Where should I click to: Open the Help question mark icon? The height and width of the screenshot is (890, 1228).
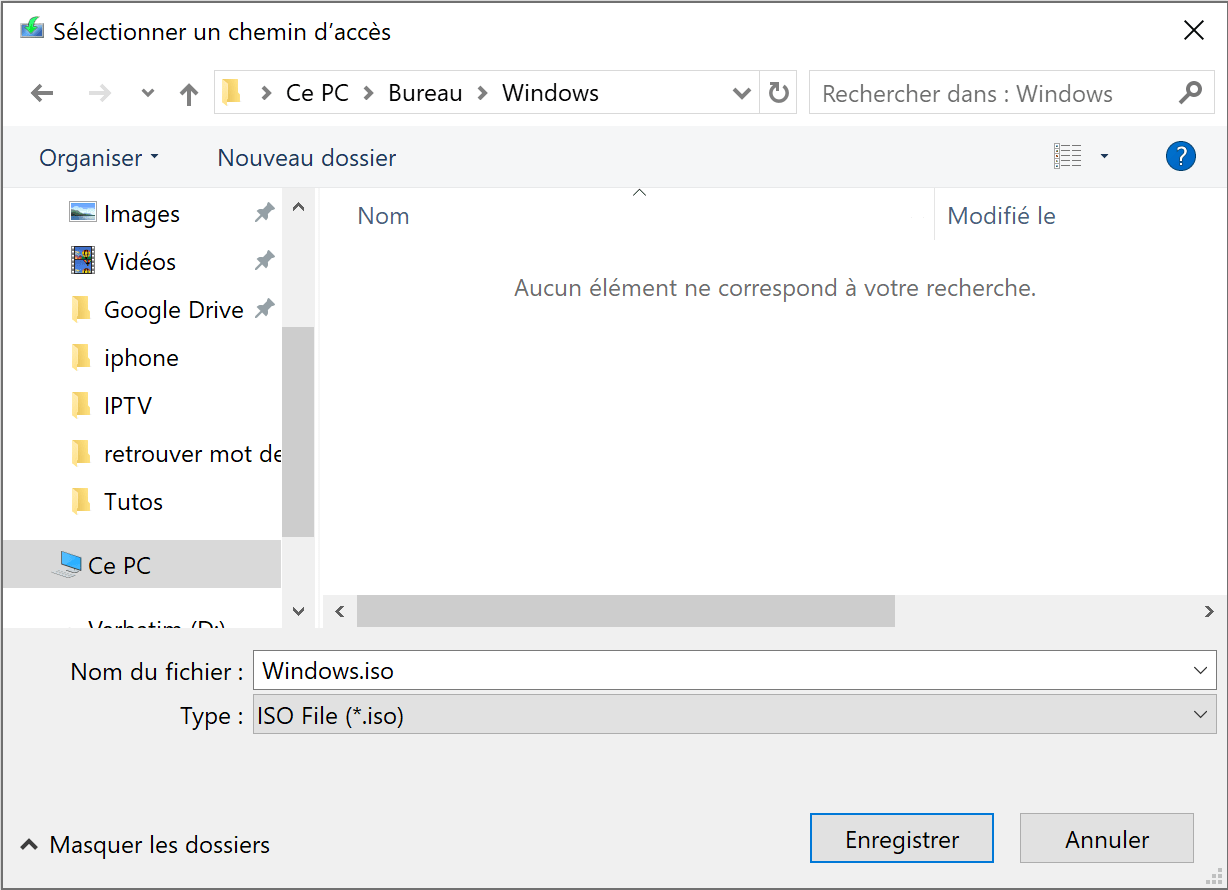click(x=1180, y=156)
